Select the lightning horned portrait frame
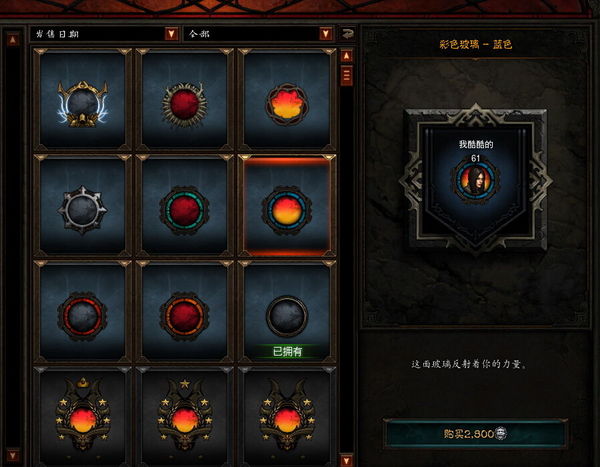This screenshot has width=600, height=467. point(82,100)
